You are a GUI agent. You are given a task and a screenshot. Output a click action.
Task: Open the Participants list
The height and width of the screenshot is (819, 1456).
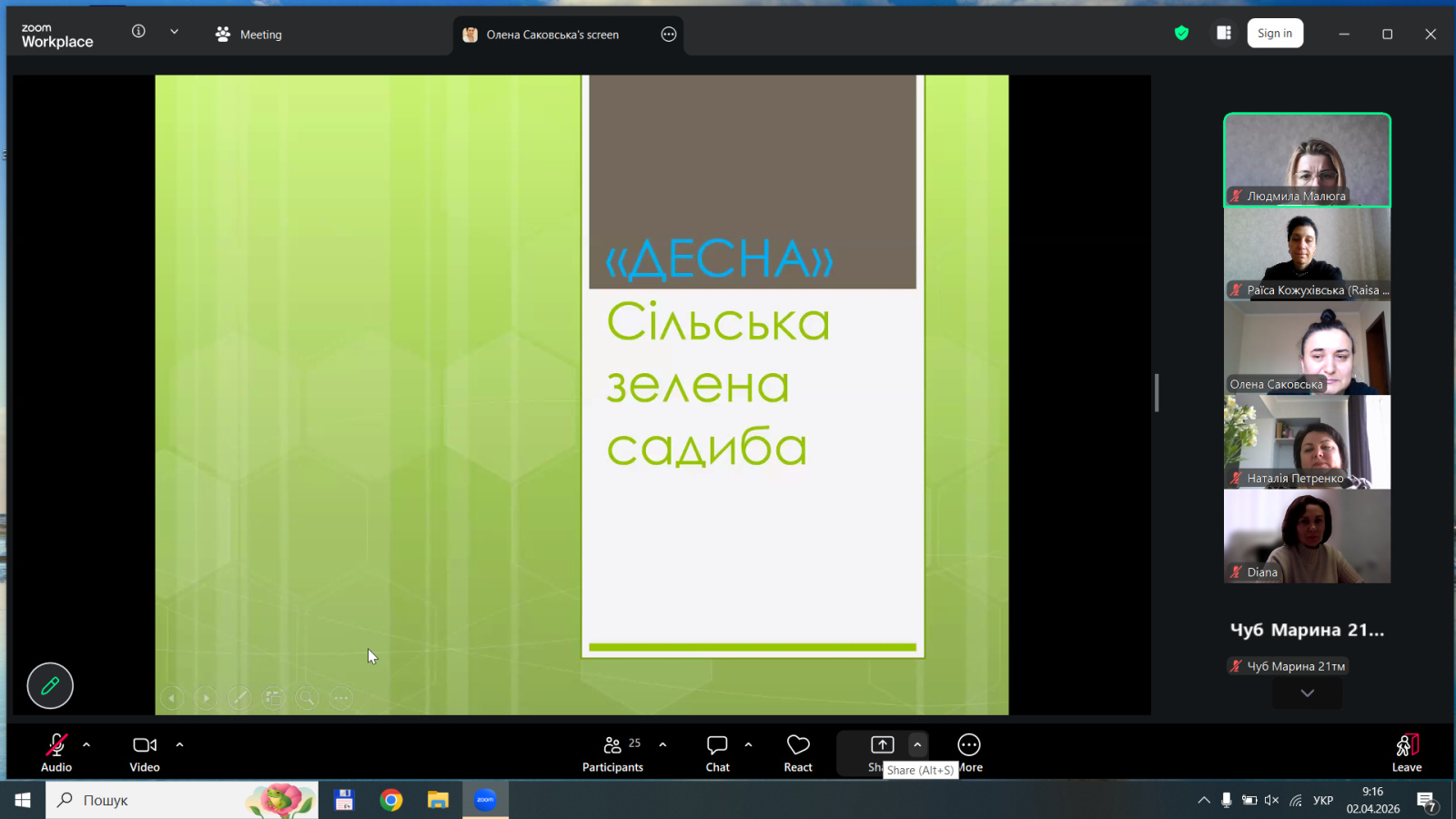(612, 753)
